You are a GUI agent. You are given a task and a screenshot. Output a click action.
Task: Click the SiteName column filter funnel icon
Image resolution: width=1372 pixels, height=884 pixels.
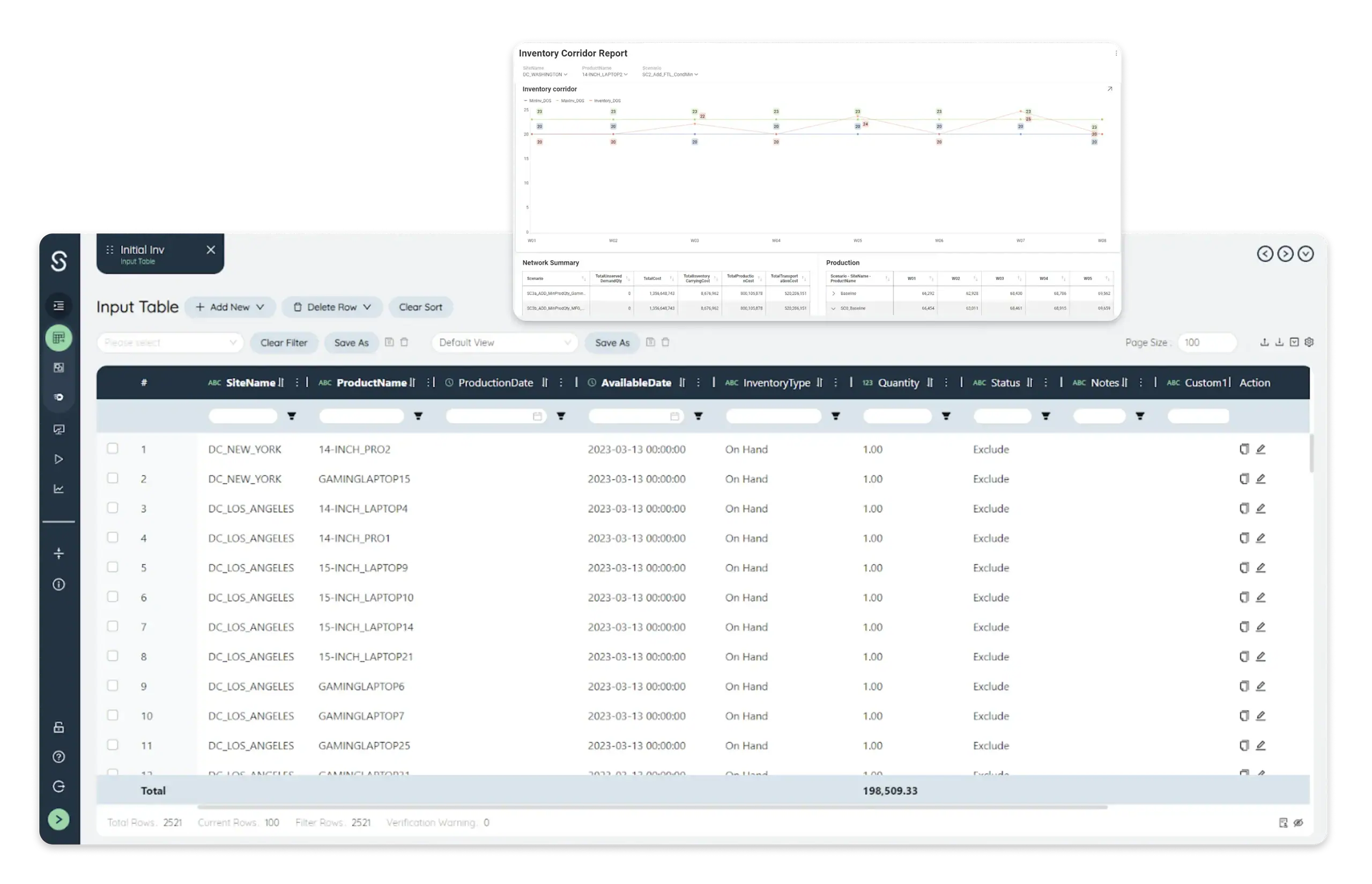coord(291,416)
